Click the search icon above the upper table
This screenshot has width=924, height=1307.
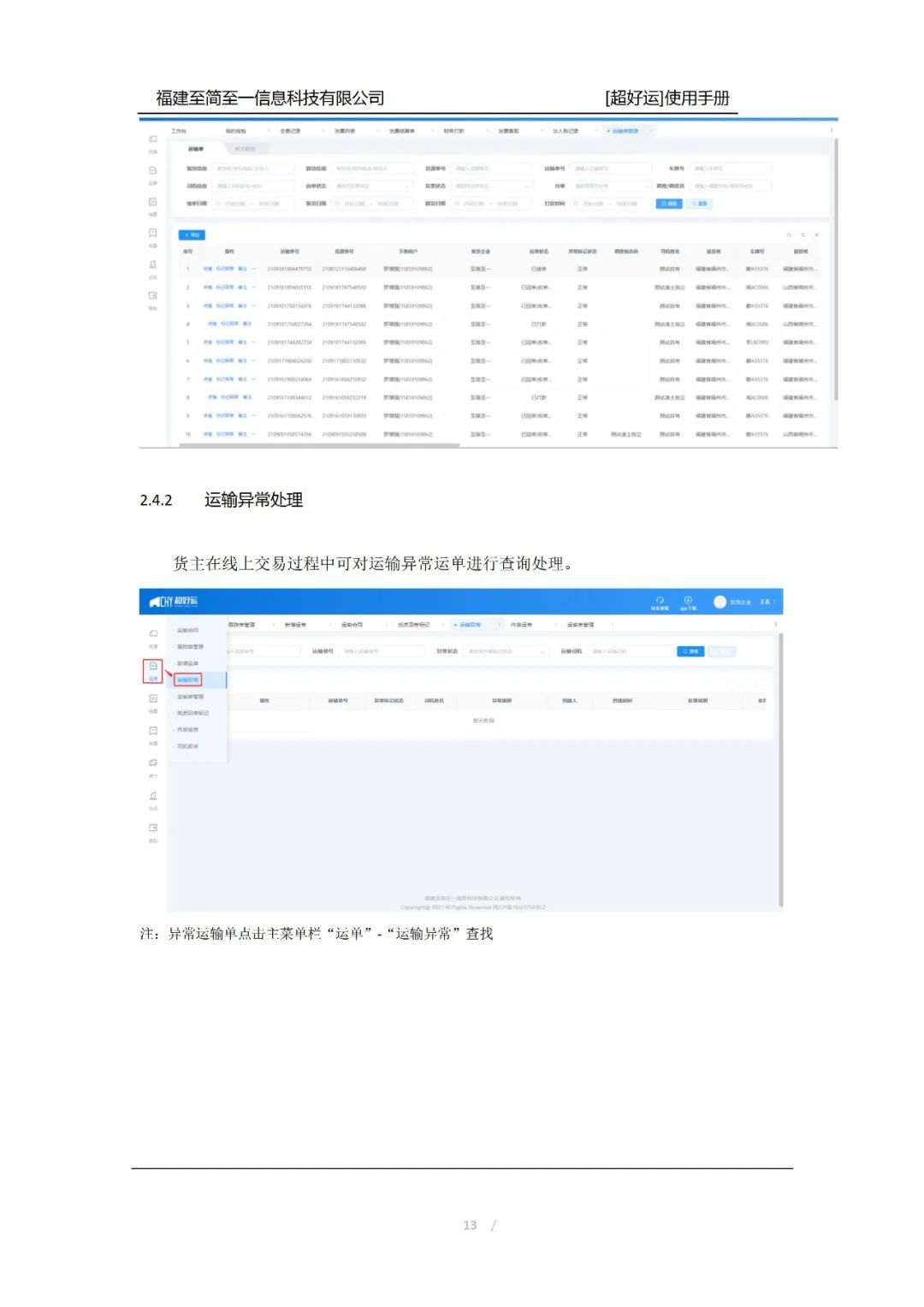(x=803, y=235)
